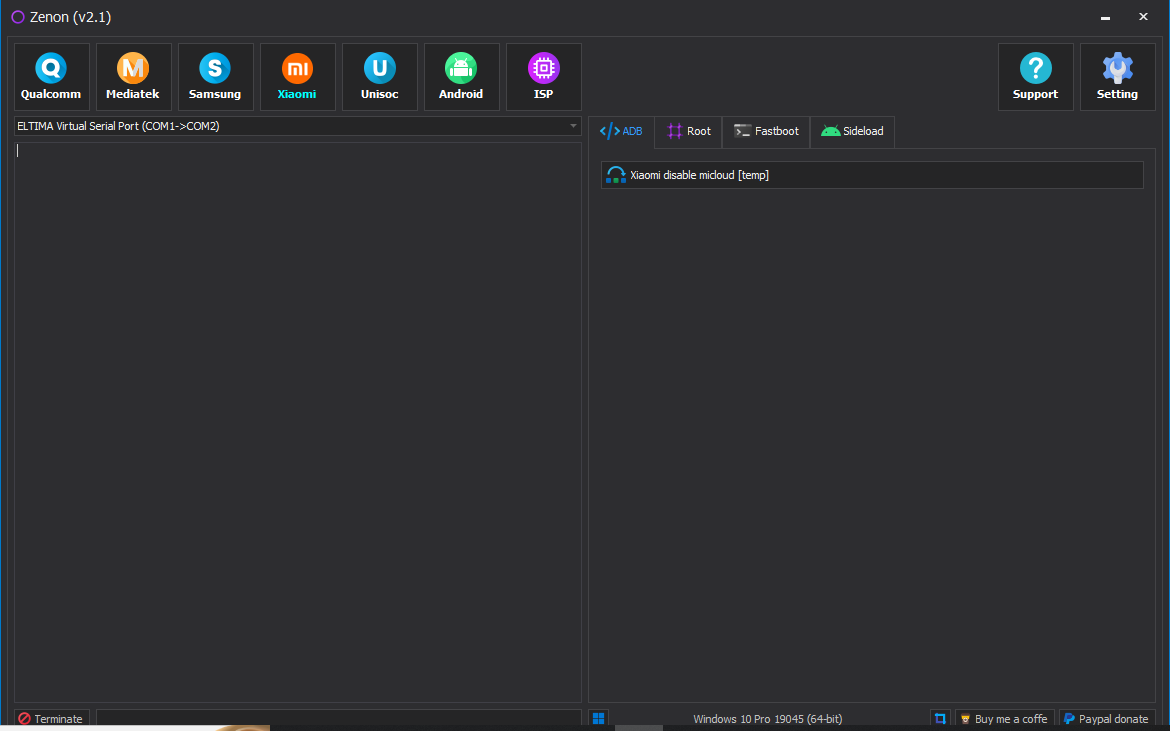This screenshot has height=731, width=1170.
Task: Click the Terminate button
Action: pyautogui.click(x=51, y=718)
